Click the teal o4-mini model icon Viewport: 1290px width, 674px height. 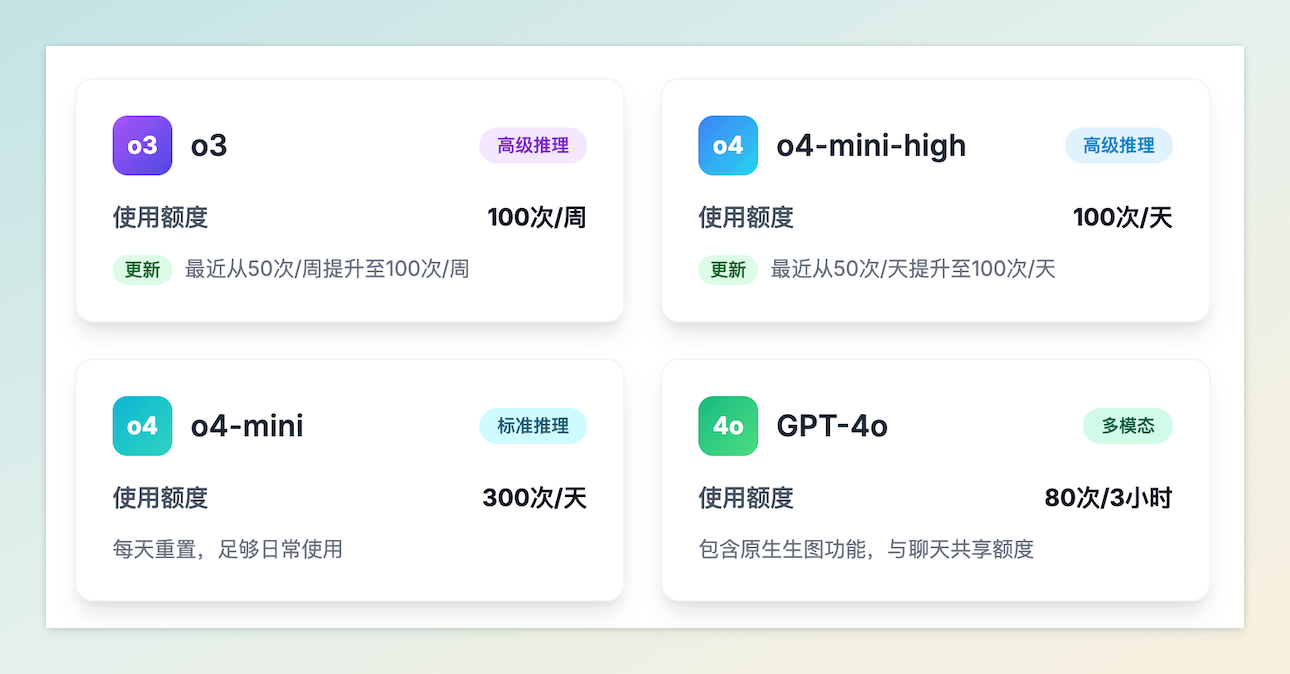142,426
